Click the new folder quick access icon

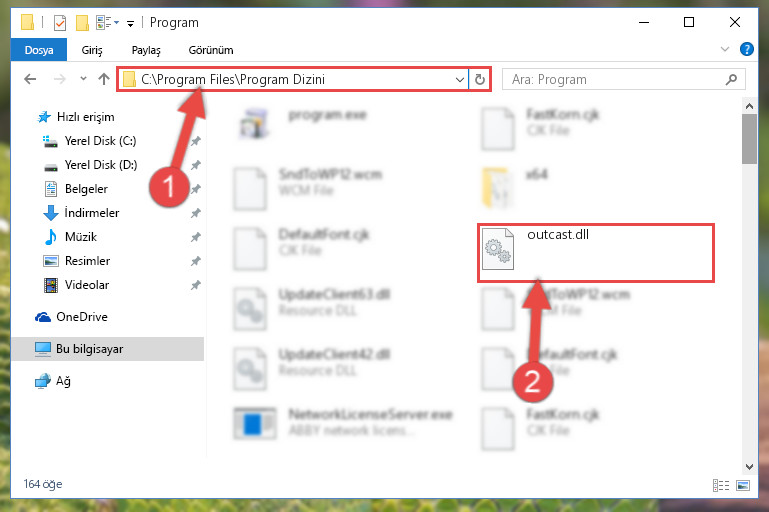[x=82, y=23]
